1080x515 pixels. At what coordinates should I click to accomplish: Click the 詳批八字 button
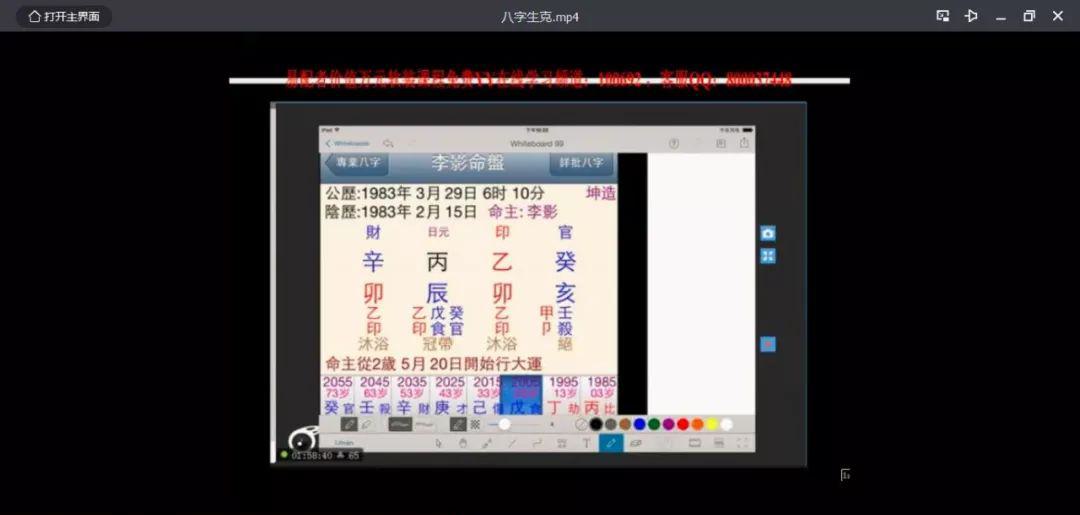click(x=582, y=163)
